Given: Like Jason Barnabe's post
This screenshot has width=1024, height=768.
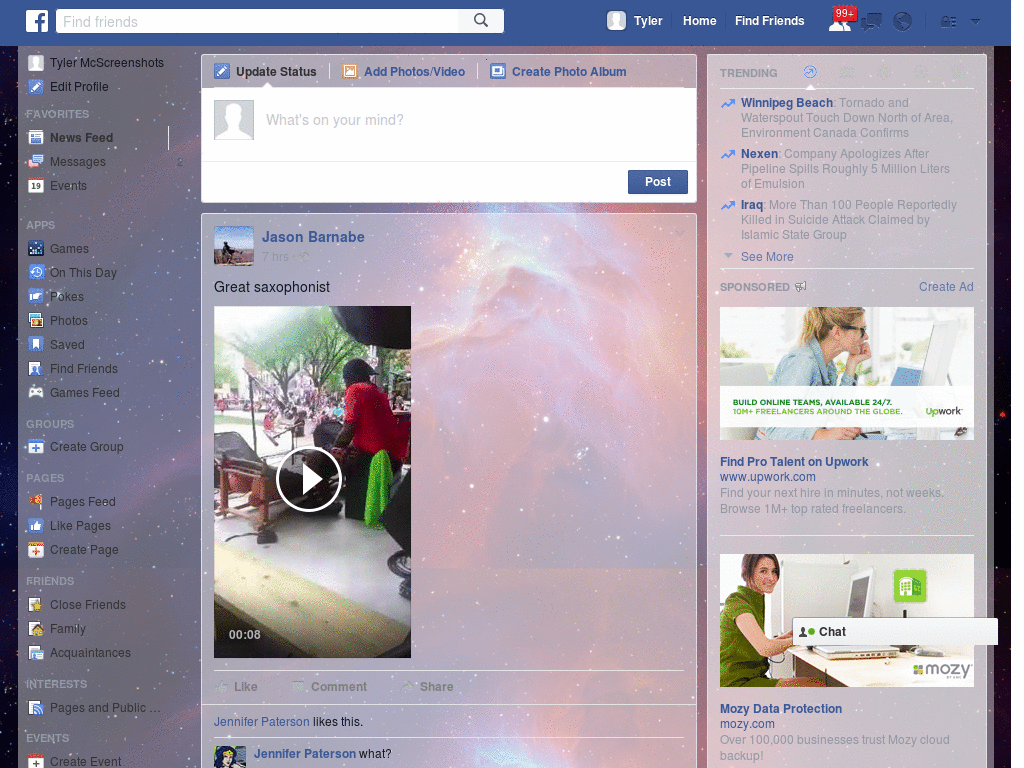Looking at the screenshot, I should (x=237, y=687).
